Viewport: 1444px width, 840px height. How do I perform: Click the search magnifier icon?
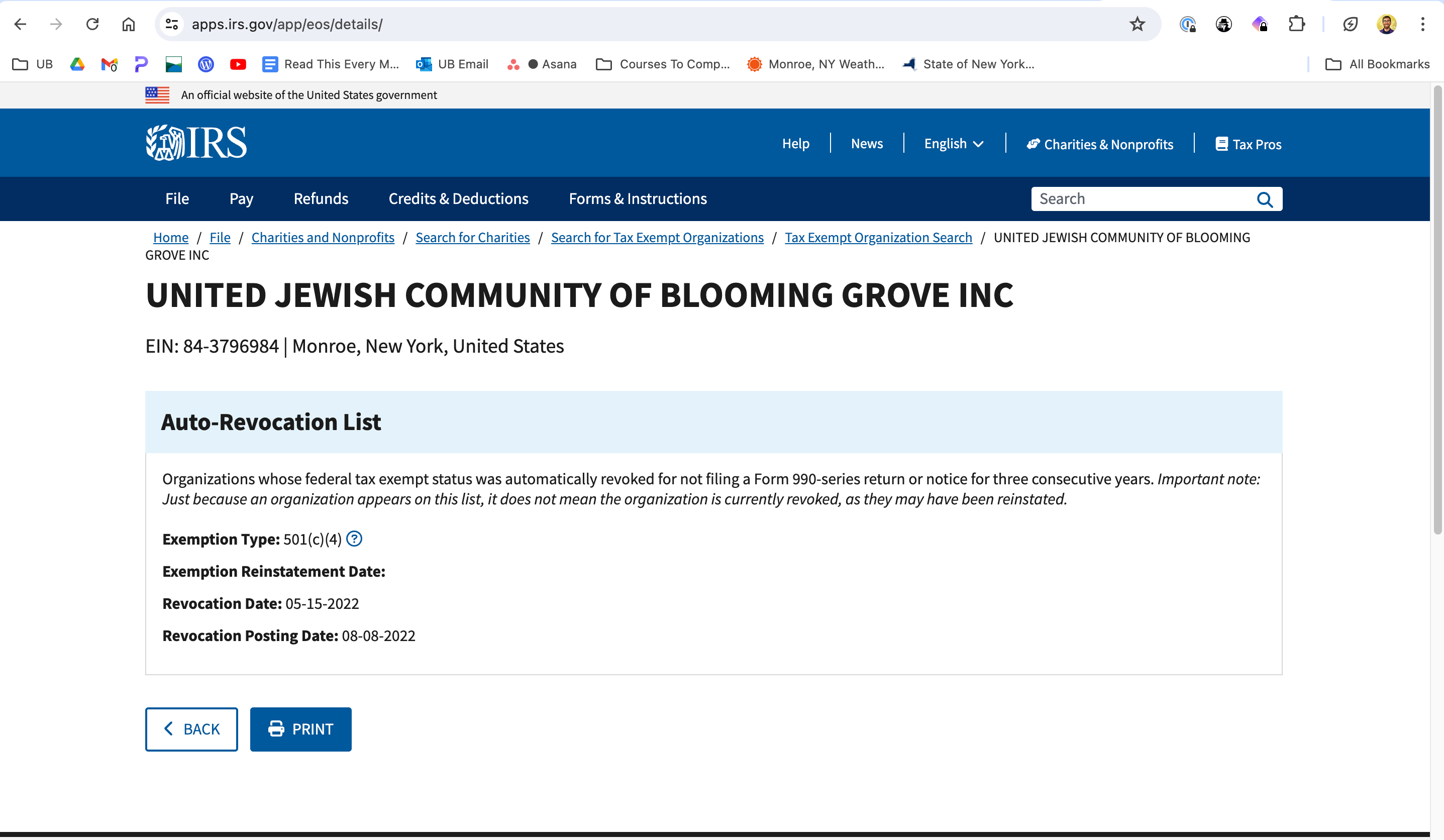1264,199
